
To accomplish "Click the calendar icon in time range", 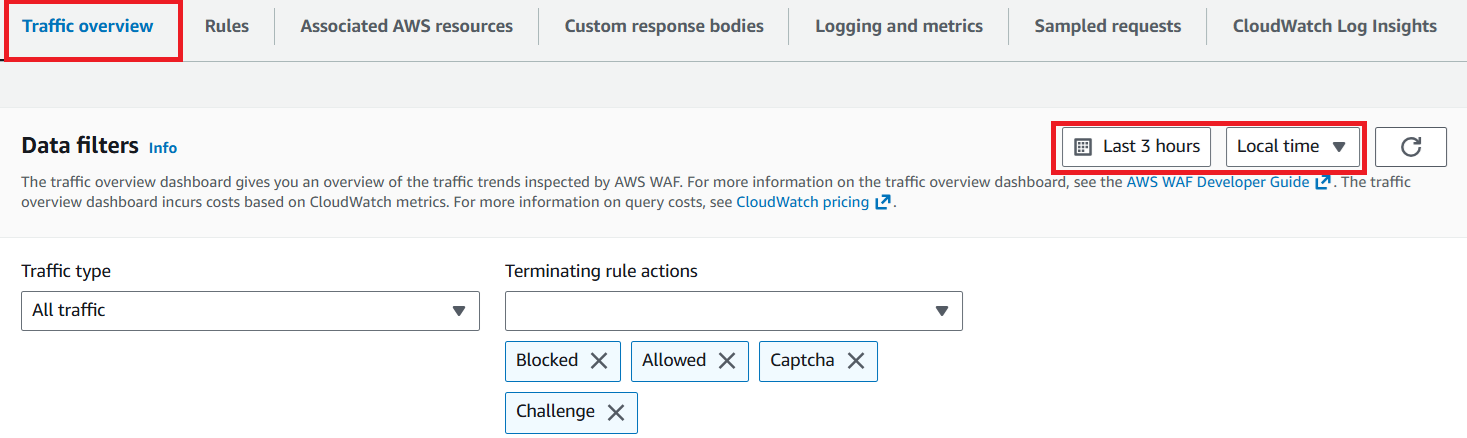I will click(1082, 147).
